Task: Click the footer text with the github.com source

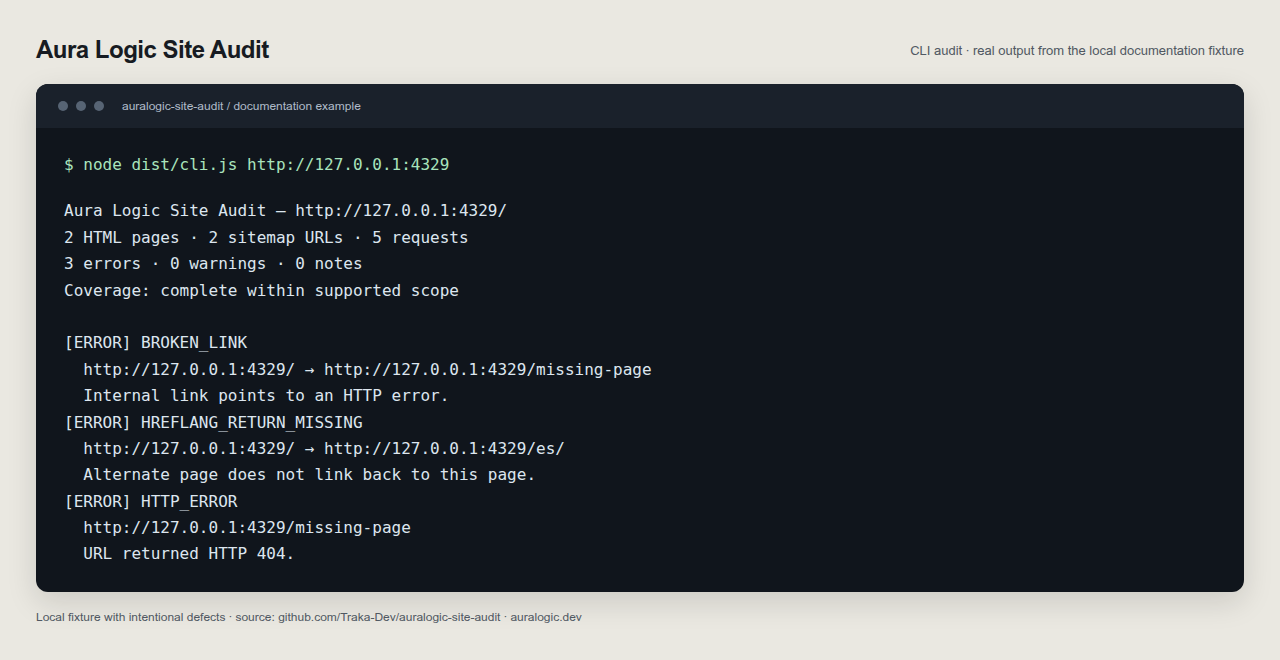Action: pos(309,617)
